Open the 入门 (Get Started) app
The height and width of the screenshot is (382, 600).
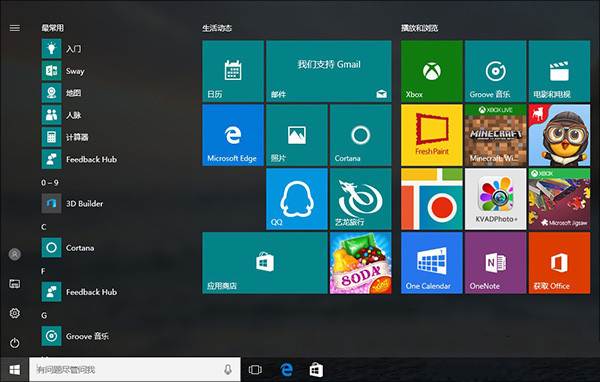[x=61, y=49]
